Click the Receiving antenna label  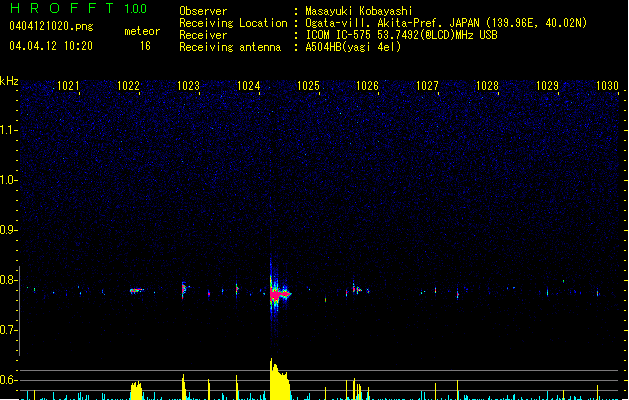coord(230,47)
